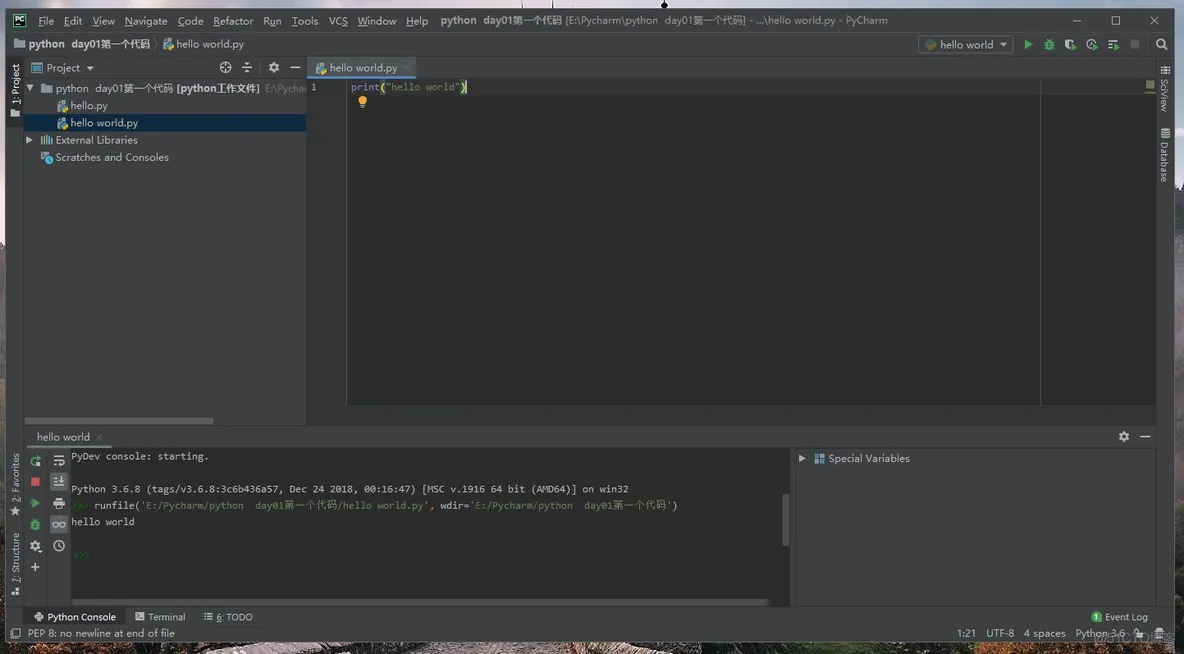Add a new console with plus icon
This screenshot has width=1184, height=654.
(35, 567)
